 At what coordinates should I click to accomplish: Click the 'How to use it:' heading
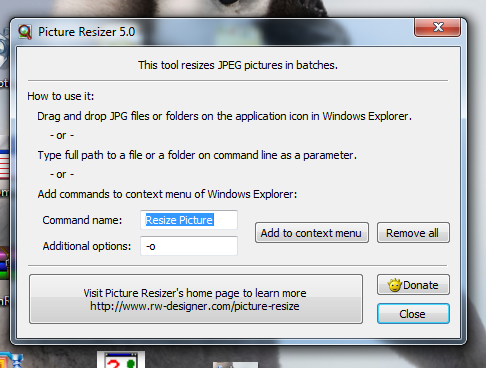[61, 96]
